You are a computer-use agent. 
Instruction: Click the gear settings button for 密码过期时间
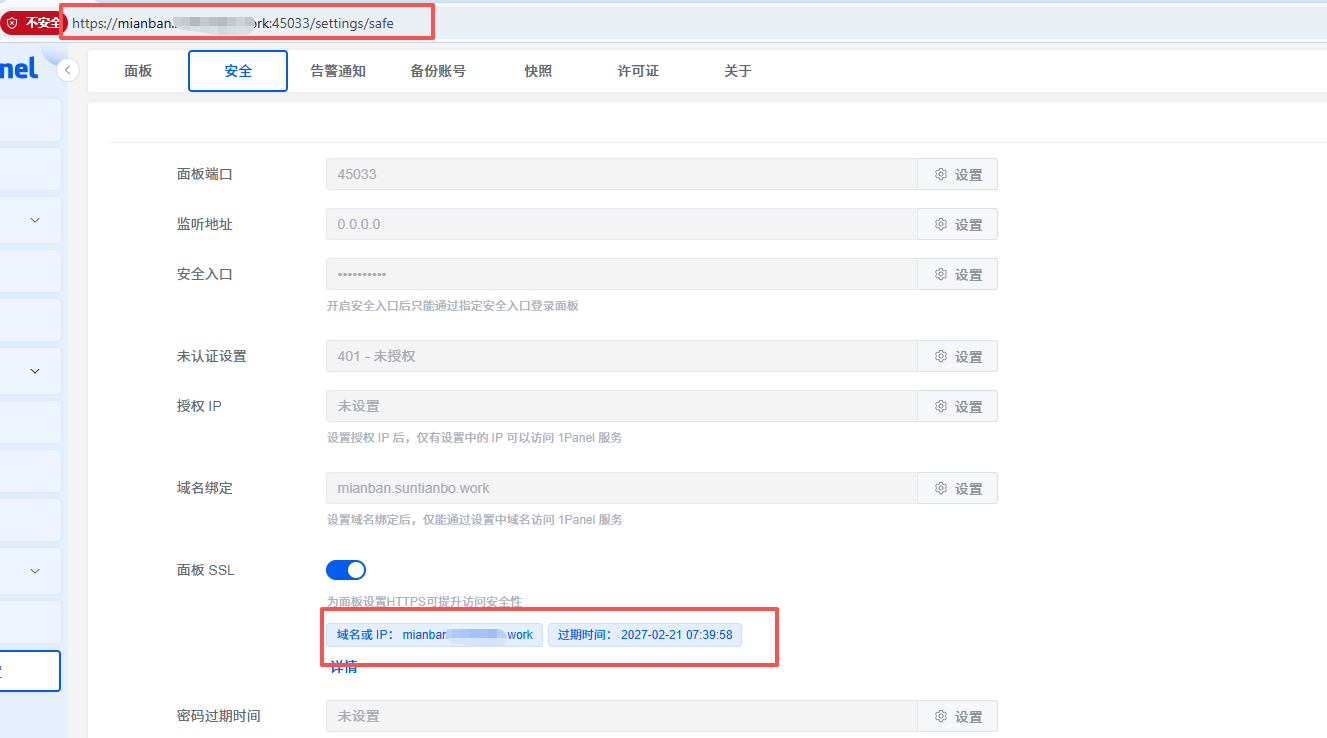[957, 716]
